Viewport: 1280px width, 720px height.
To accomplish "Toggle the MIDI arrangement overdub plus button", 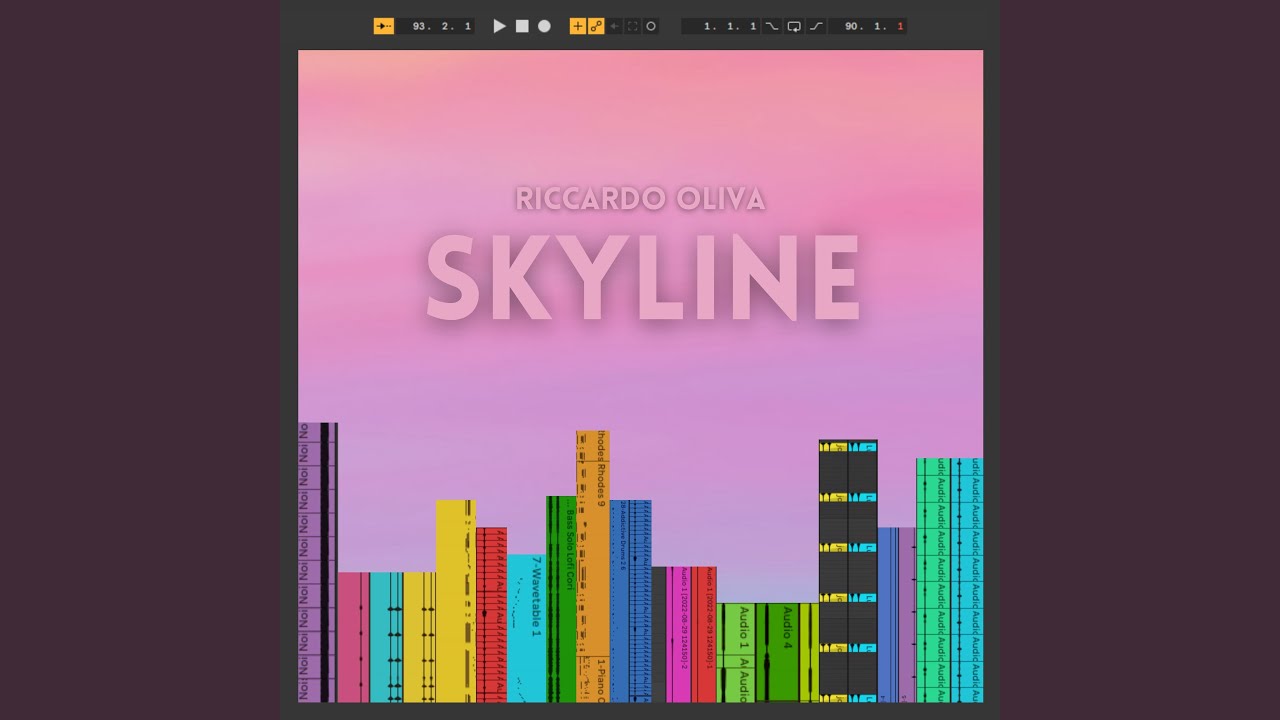I will (x=578, y=26).
